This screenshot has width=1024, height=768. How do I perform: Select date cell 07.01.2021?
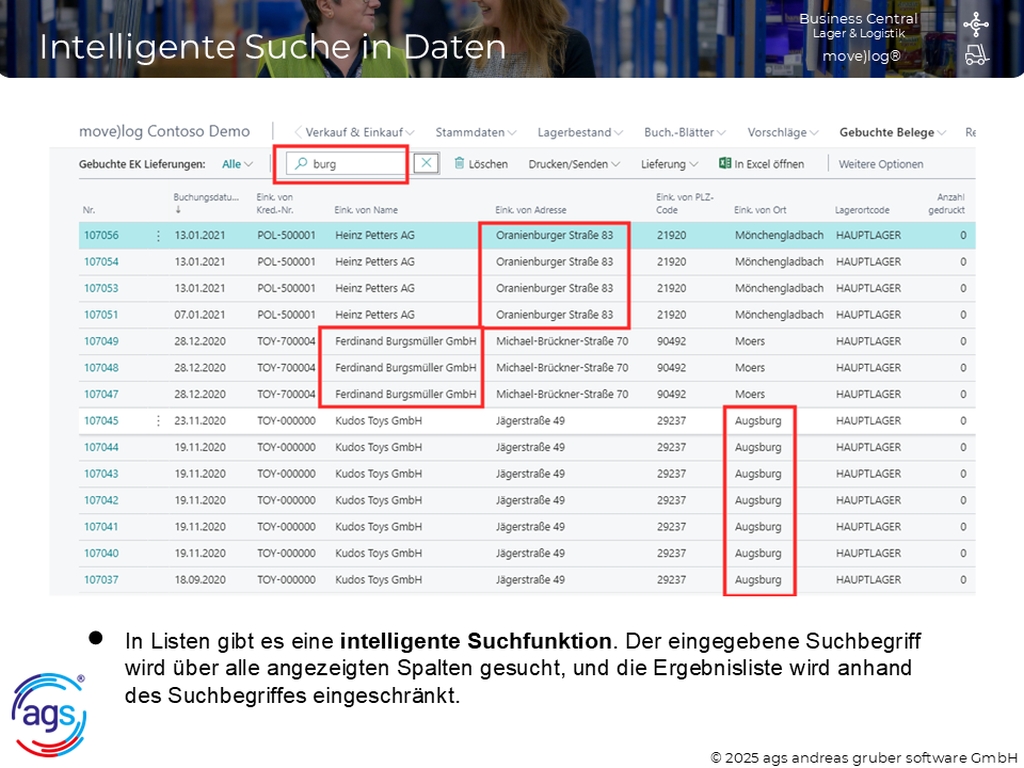[x=200, y=315]
